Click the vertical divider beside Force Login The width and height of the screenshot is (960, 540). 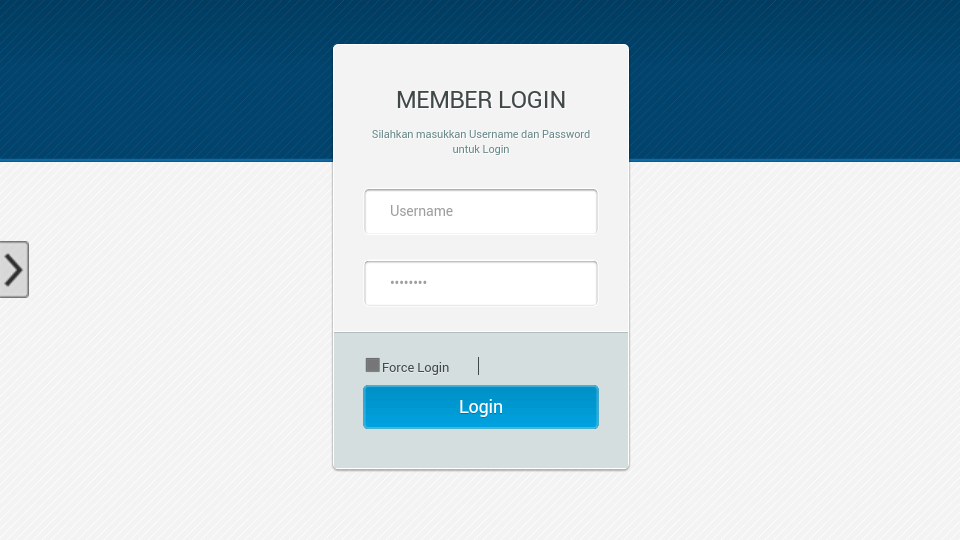point(478,366)
